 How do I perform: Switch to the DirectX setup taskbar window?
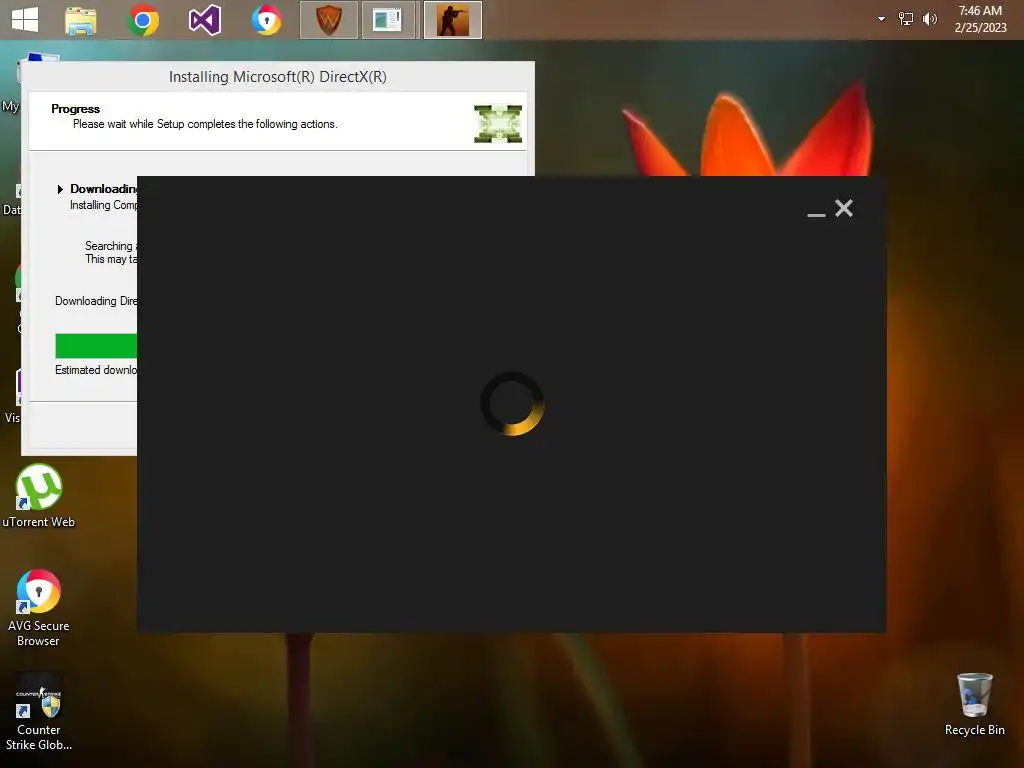(x=389, y=20)
